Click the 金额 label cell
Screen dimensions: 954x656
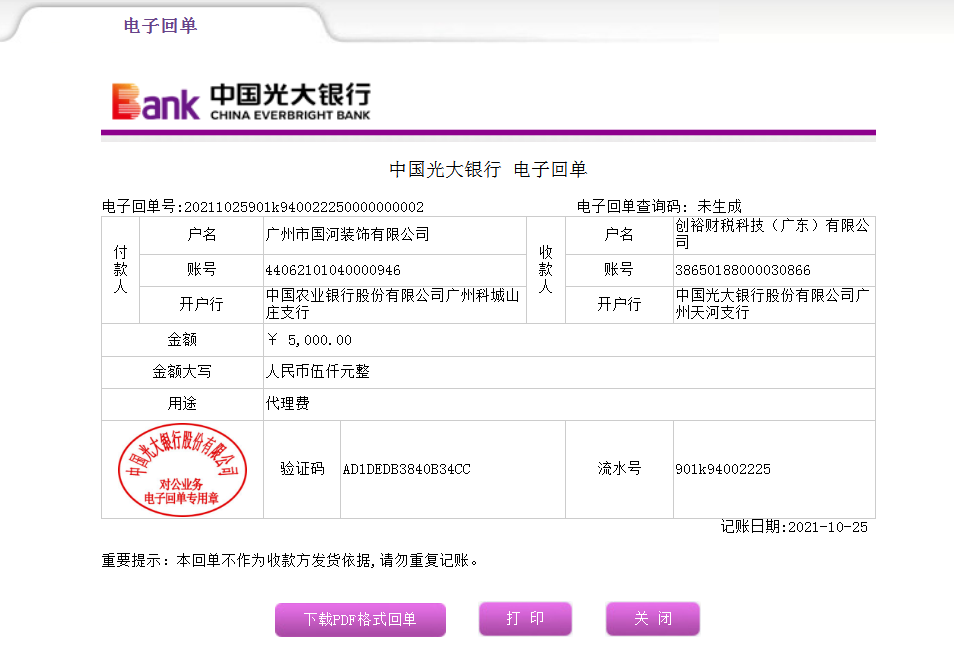(182, 340)
